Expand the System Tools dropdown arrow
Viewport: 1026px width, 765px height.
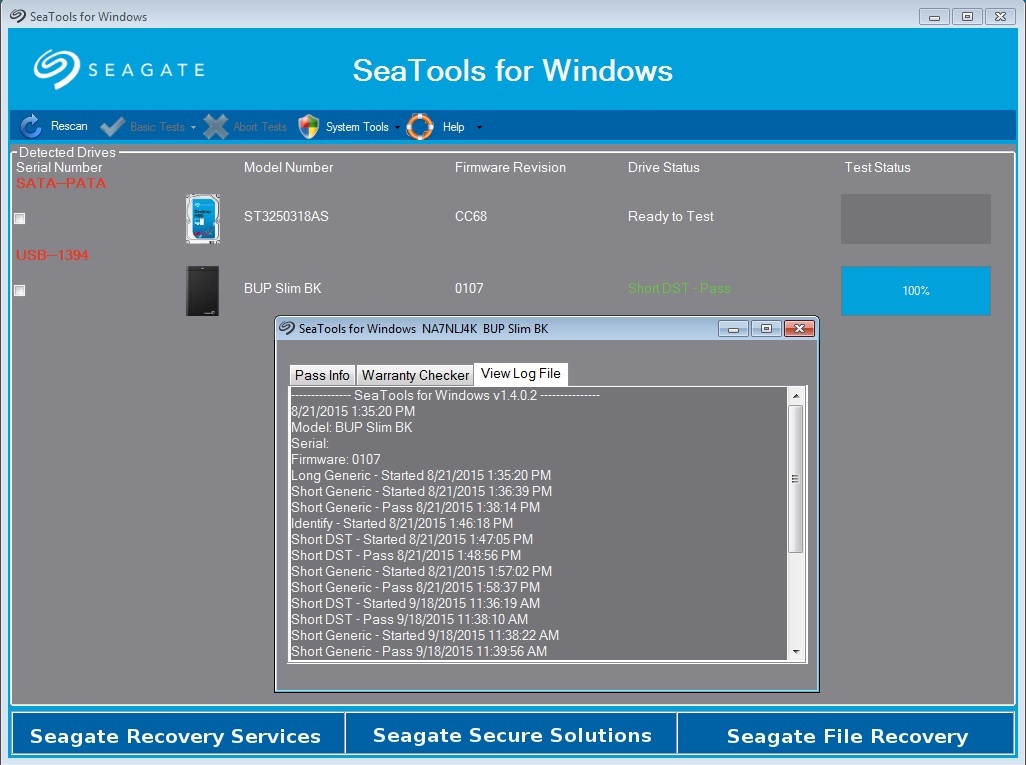[397, 128]
